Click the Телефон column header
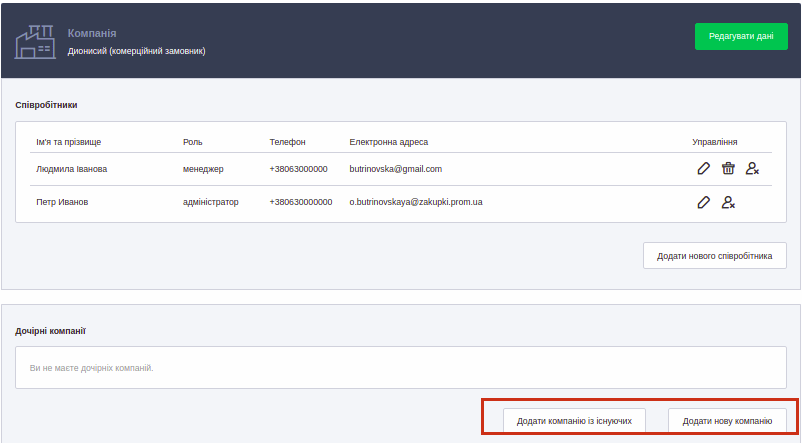The width and height of the screenshot is (802, 443). 287,142
